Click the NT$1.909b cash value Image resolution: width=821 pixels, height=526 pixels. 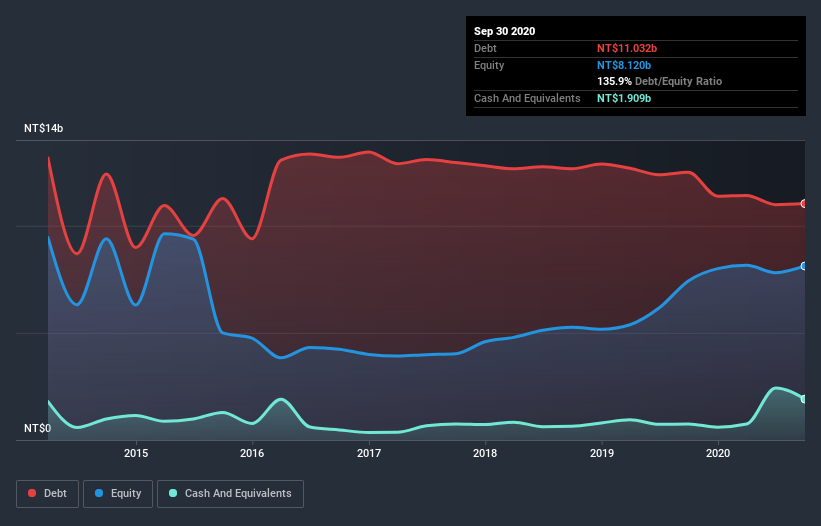[624, 98]
